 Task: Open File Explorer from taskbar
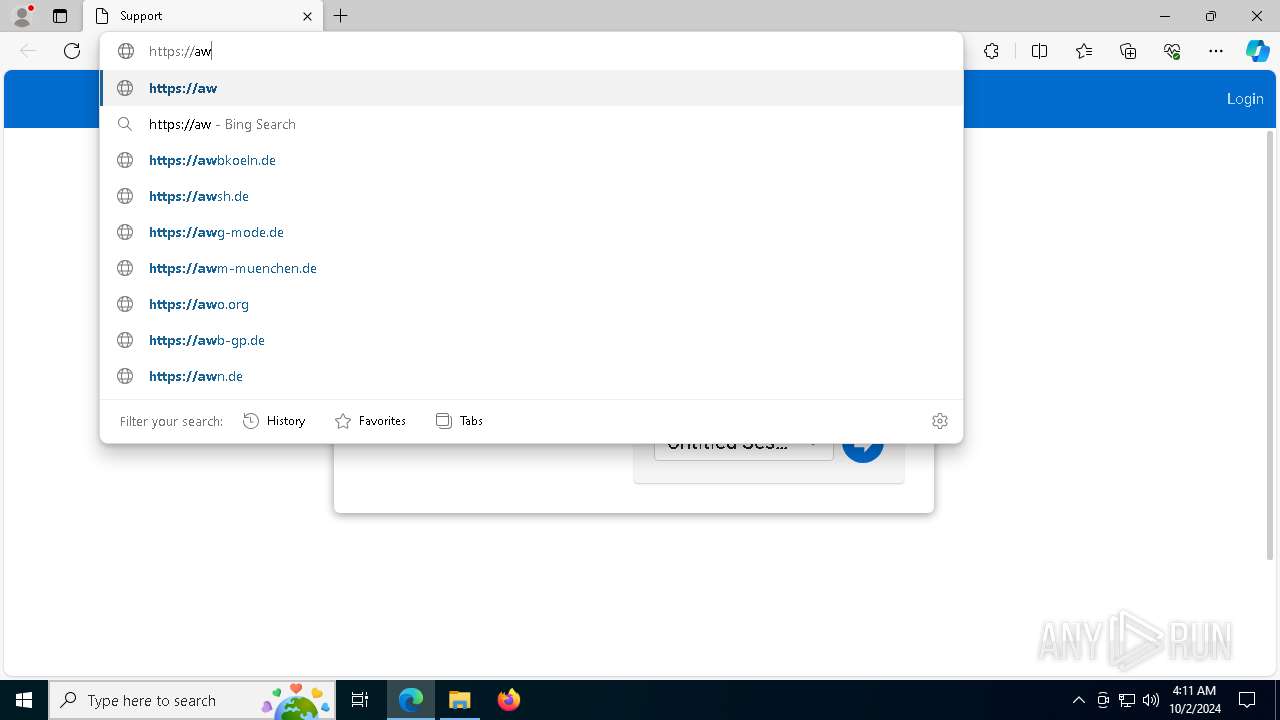coord(459,700)
